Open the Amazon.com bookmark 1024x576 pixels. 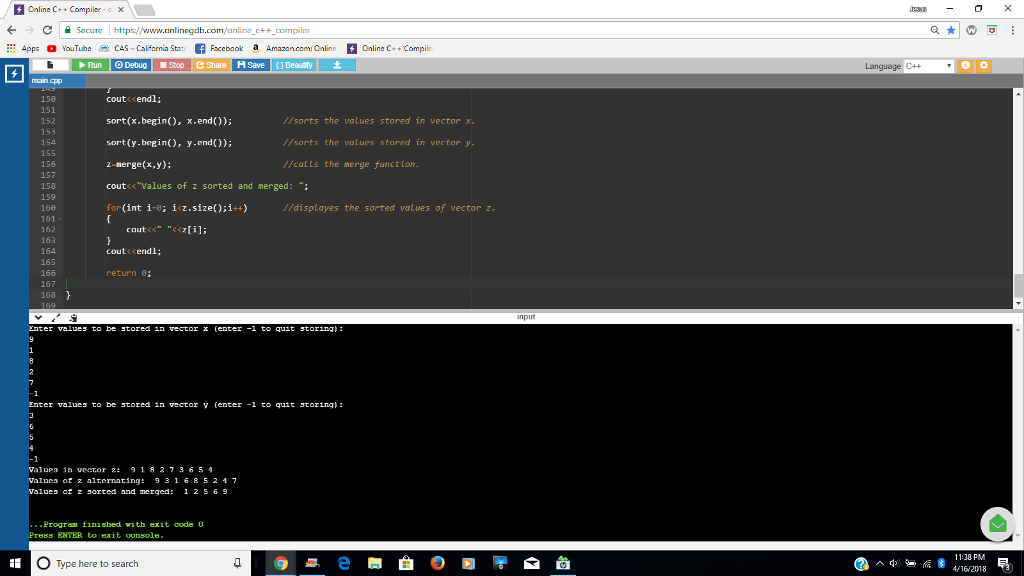click(x=294, y=48)
